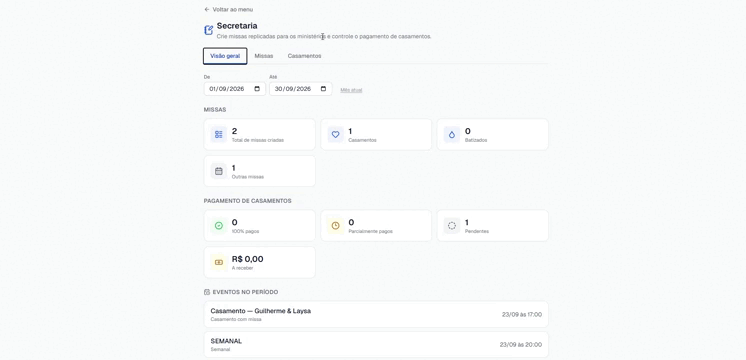Viewport: 746px width, 360px height.
Task: Open the Parcialmente pagos card
Action: coord(376,226)
